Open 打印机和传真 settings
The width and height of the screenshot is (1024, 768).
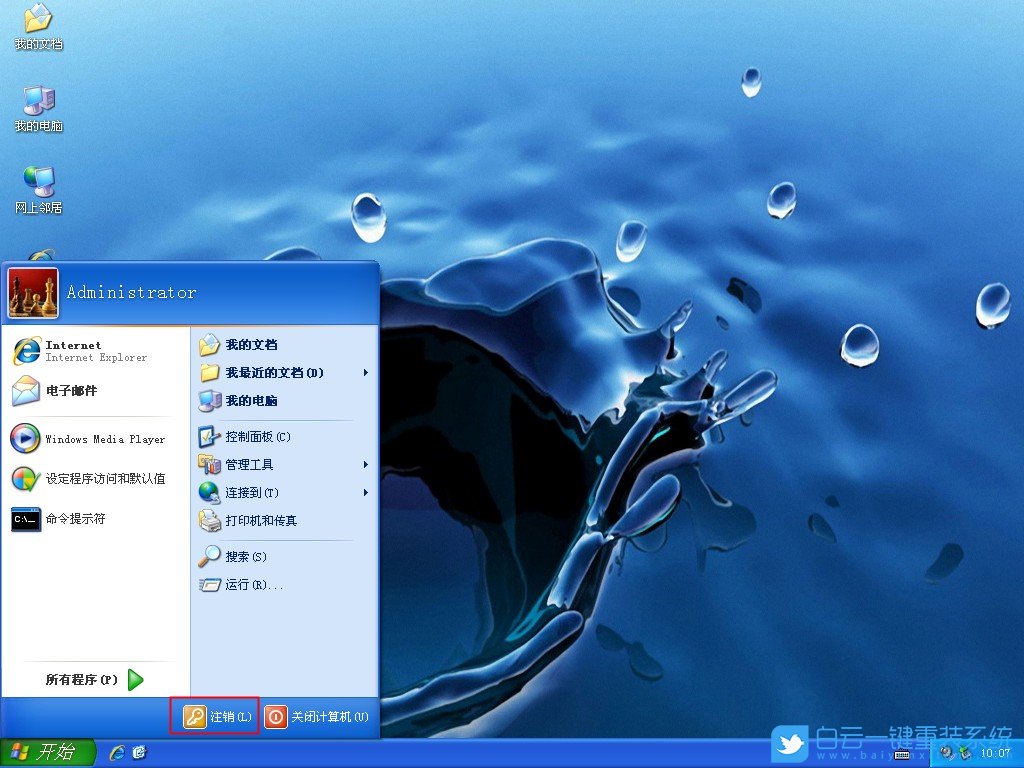[x=263, y=521]
